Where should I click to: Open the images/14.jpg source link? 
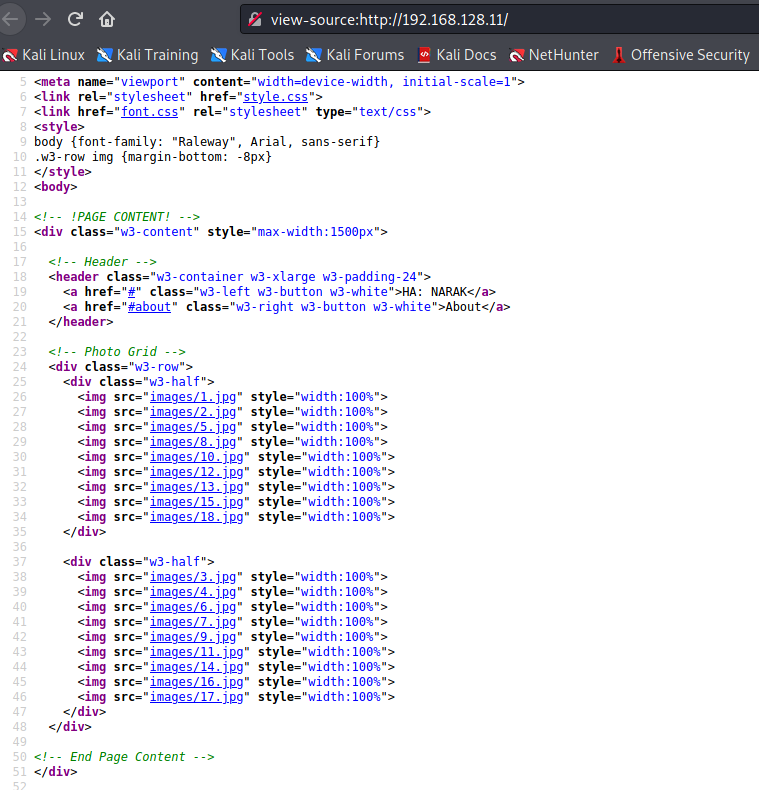pos(197,667)
